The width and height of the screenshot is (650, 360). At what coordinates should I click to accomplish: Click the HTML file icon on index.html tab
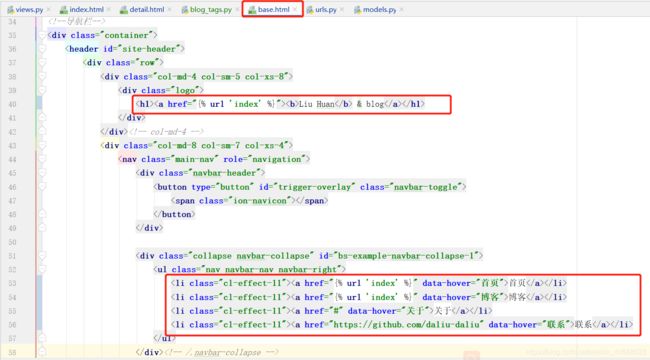[x=63, y=10]
